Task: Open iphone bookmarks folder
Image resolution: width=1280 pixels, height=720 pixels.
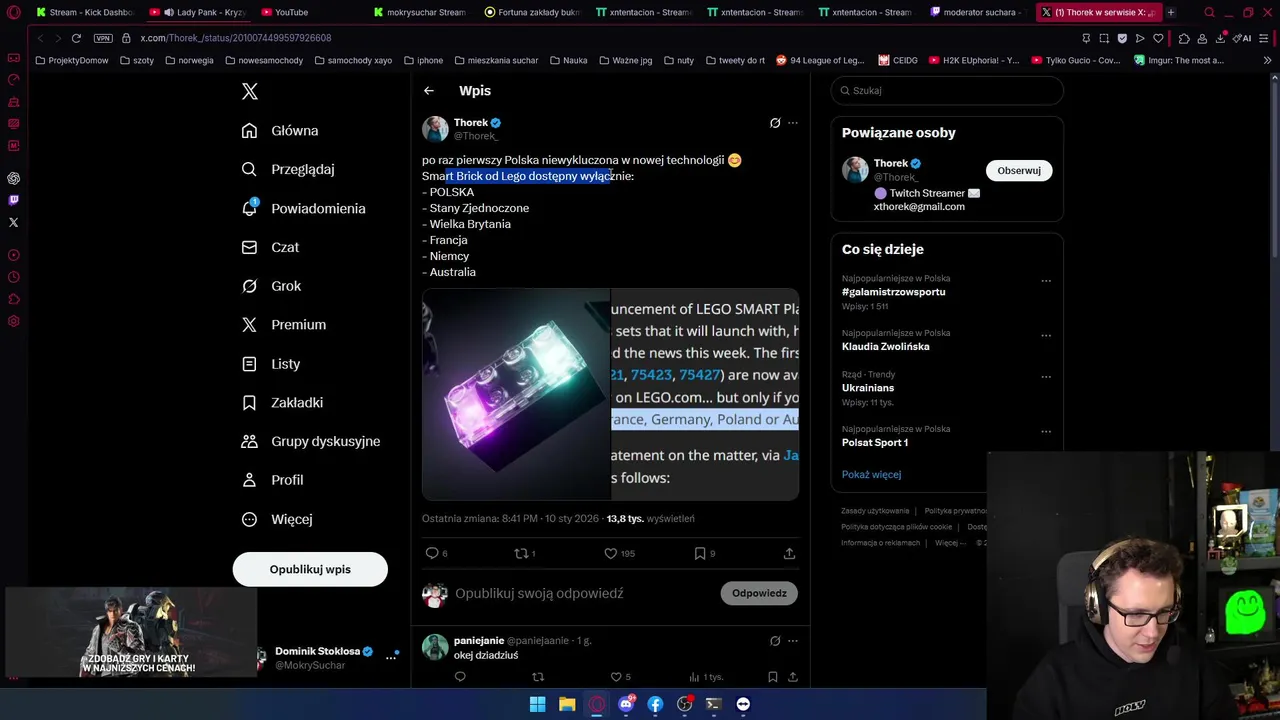Action: coord(422,60)
